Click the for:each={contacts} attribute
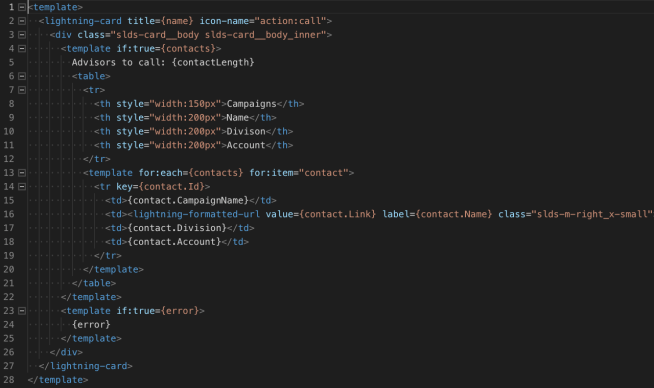This screenshot has height=388, width=654. [191, 173]
